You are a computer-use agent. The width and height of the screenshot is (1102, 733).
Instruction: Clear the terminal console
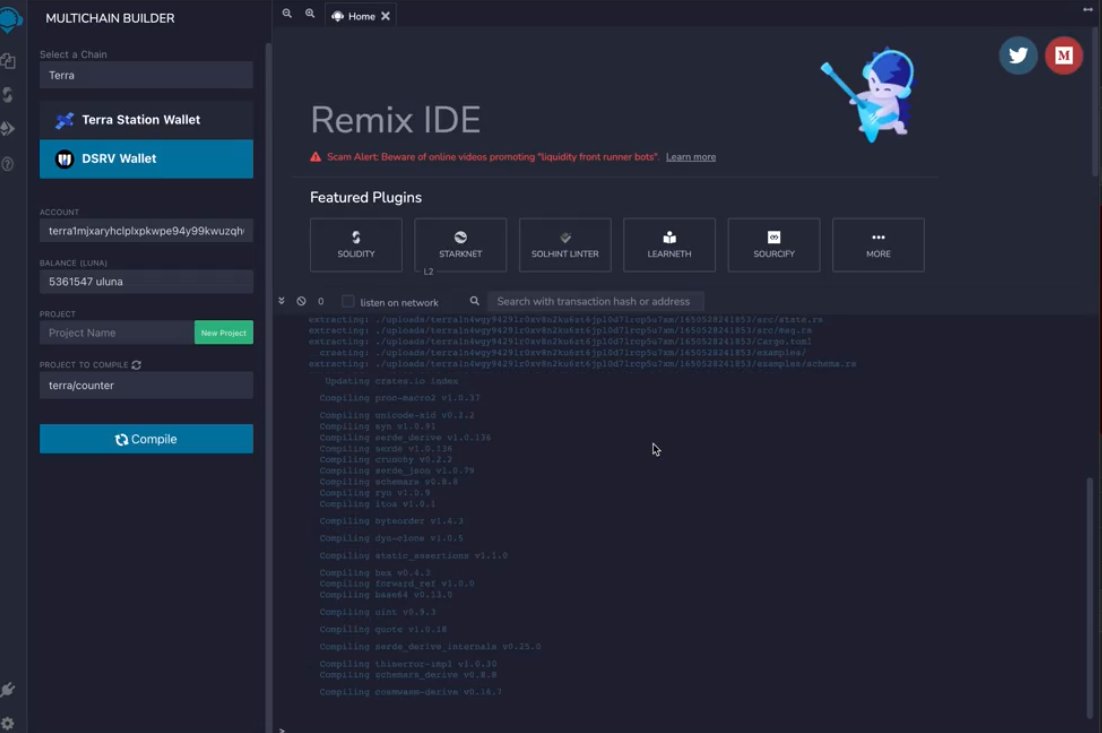coord(302,301)
